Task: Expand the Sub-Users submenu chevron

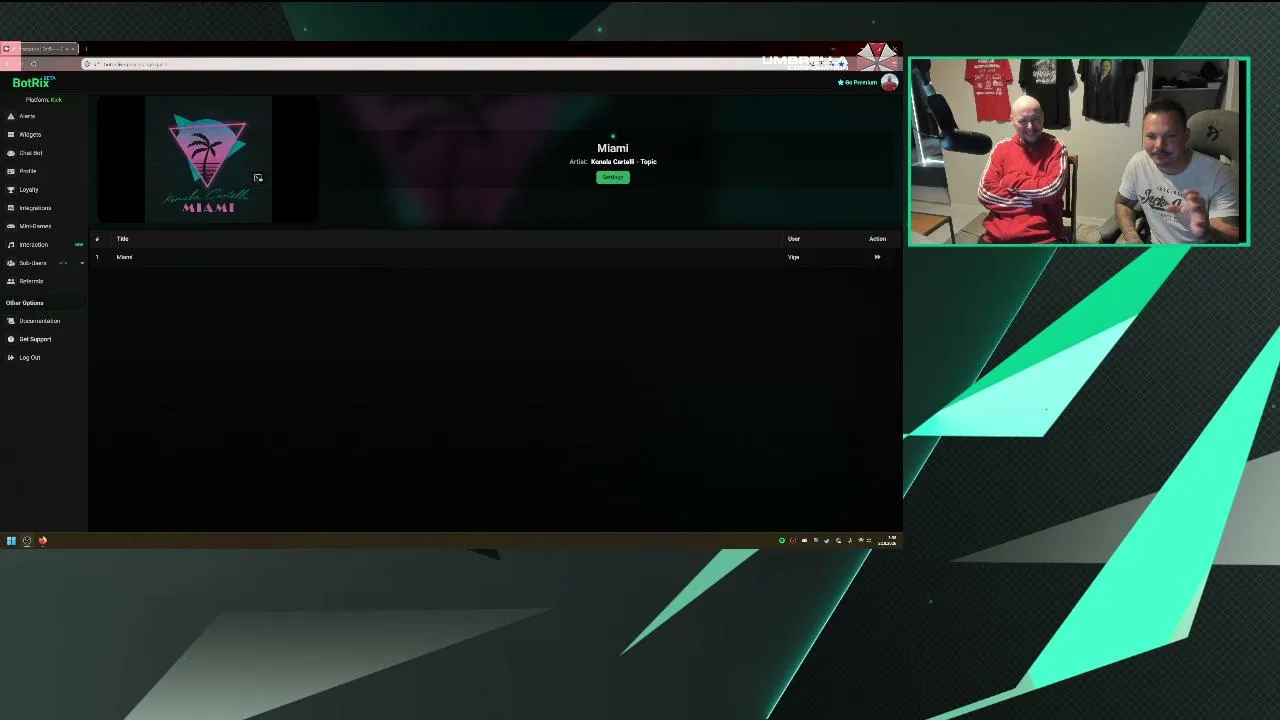Action: [x=82, y=263]
